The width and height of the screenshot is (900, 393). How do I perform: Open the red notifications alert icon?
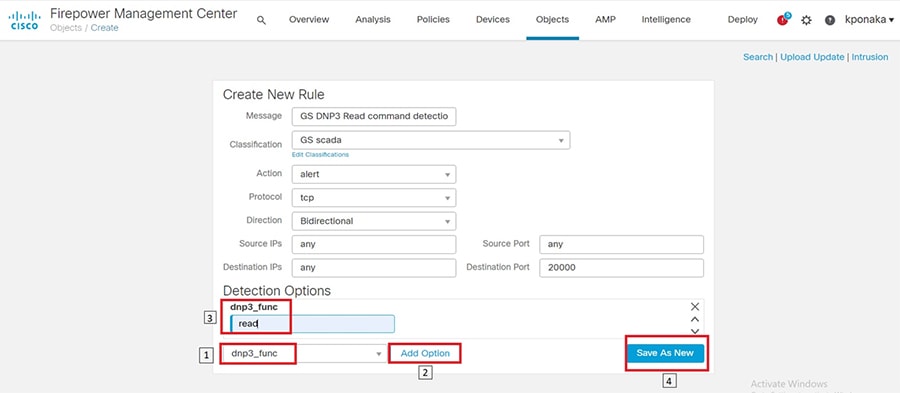[783, 20]
